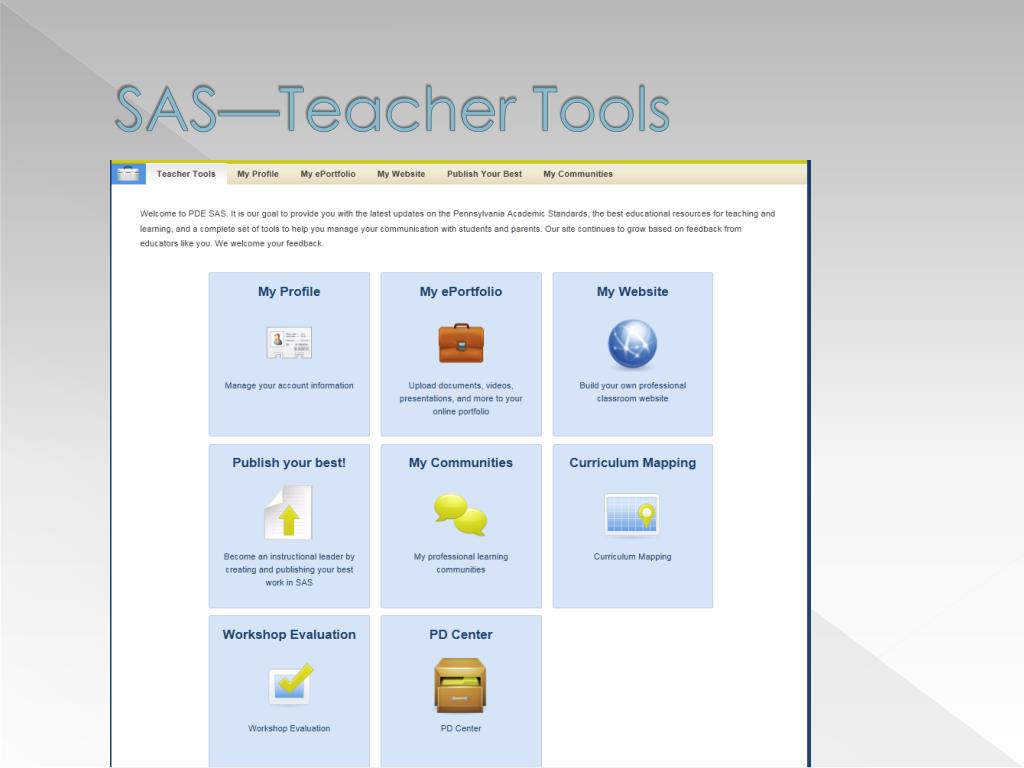Click the blue globe My Website icon

pos(632,344)
